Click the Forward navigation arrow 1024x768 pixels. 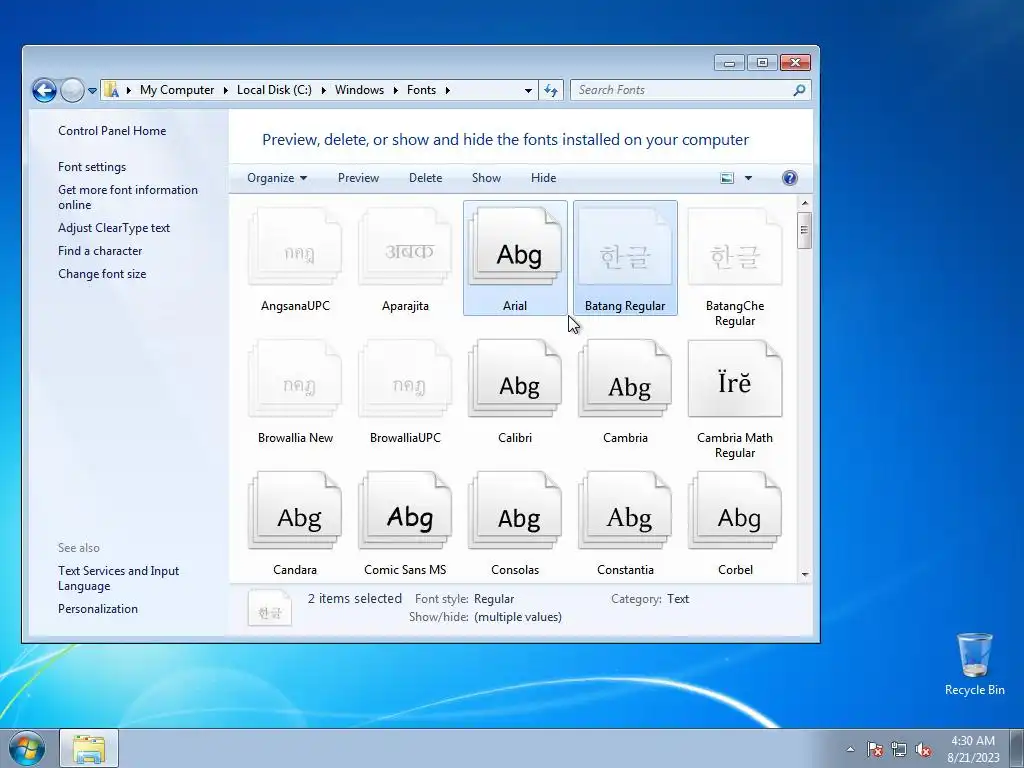pyautogui.click(x=72, y=90)
